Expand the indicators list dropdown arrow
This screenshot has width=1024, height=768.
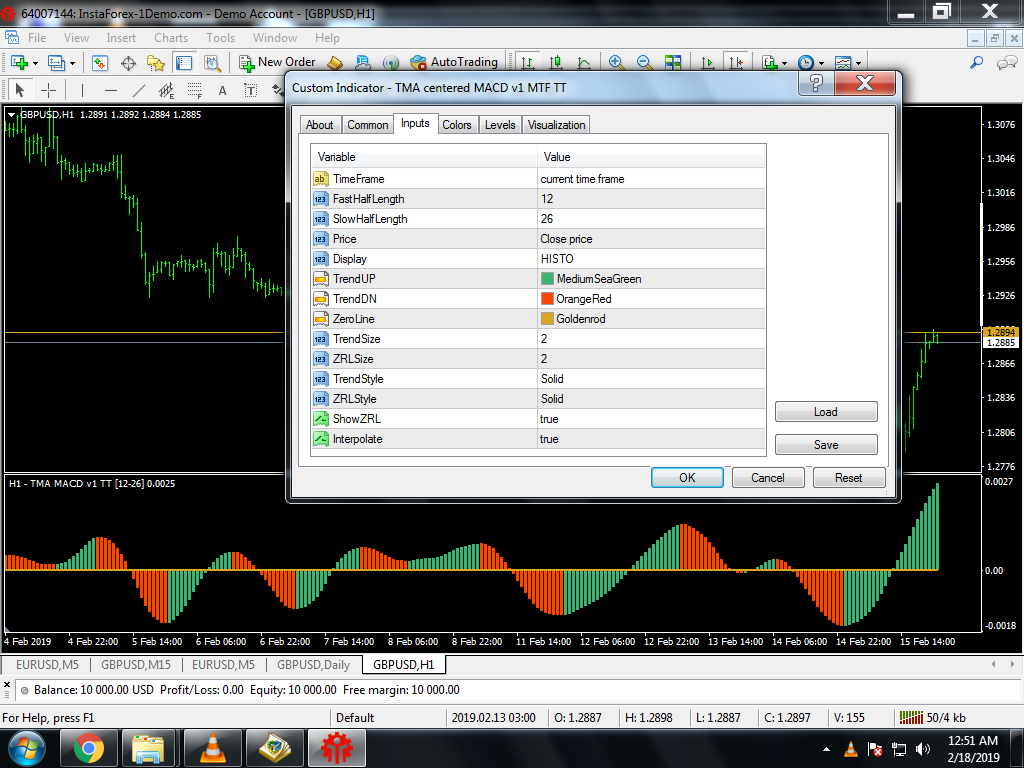point(784,63)
